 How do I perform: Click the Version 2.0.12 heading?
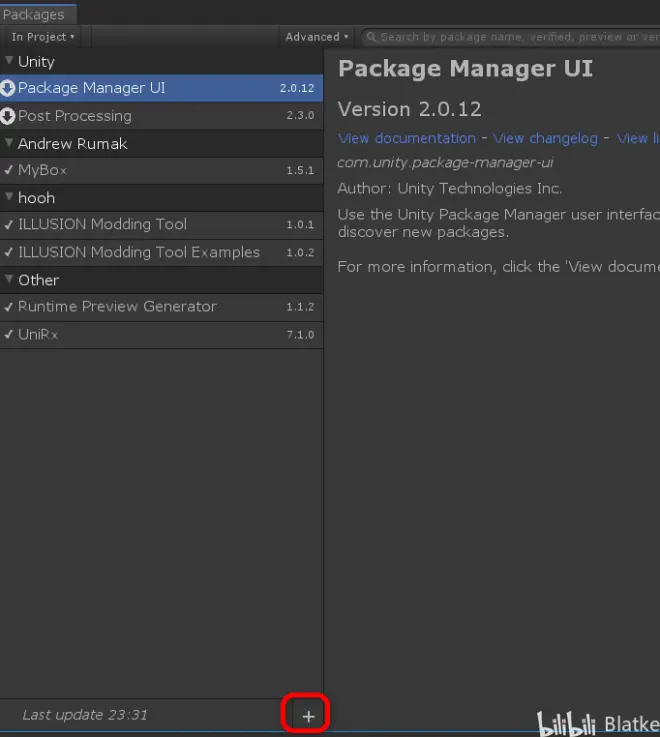409,109
